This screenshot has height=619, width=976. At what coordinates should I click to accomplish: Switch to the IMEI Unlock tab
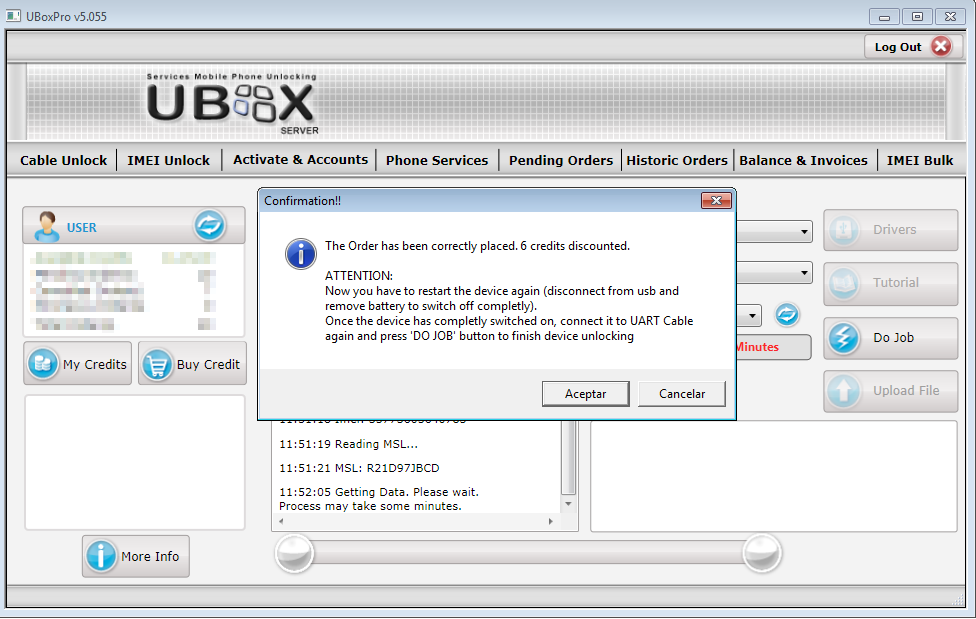click(169, 160)
